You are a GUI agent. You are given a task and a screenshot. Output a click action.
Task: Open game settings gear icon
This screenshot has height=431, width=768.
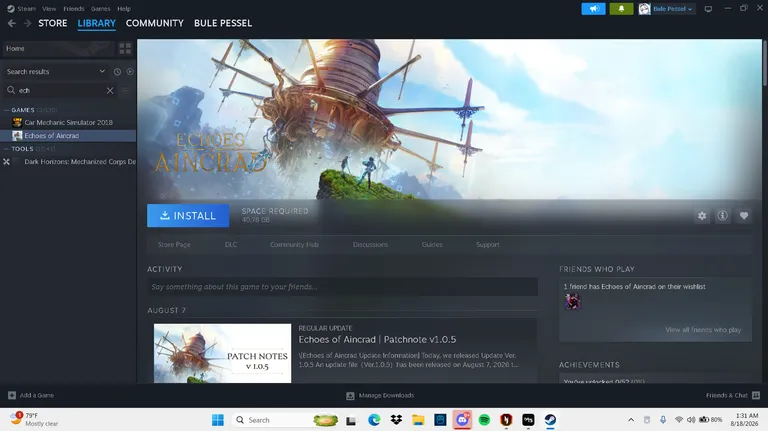click(702, 216)
